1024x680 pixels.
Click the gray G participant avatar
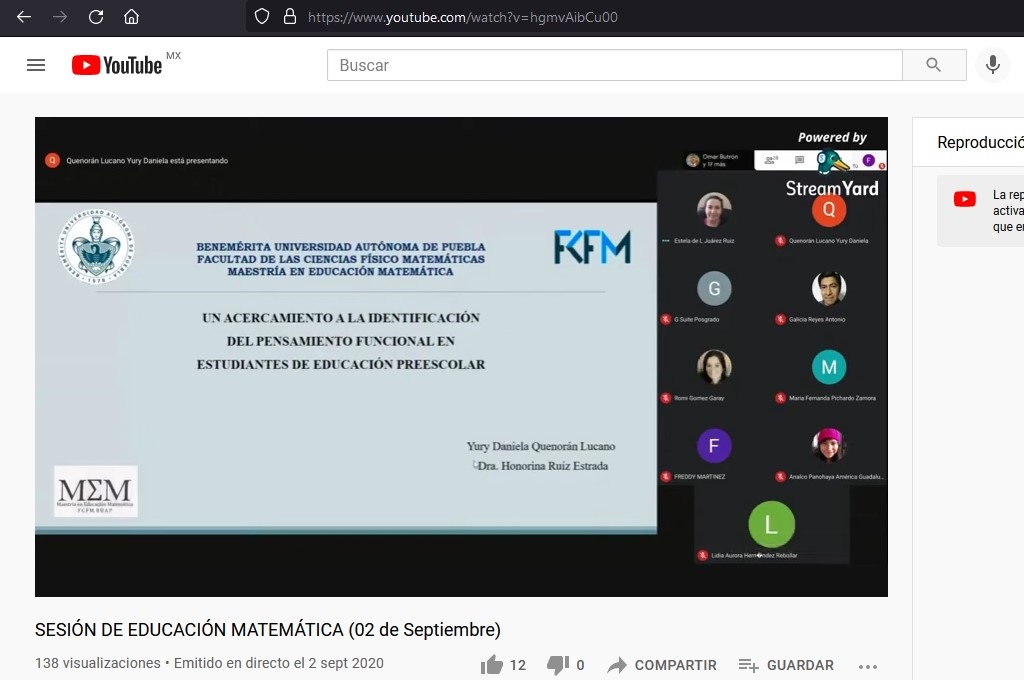coord(714,288)
